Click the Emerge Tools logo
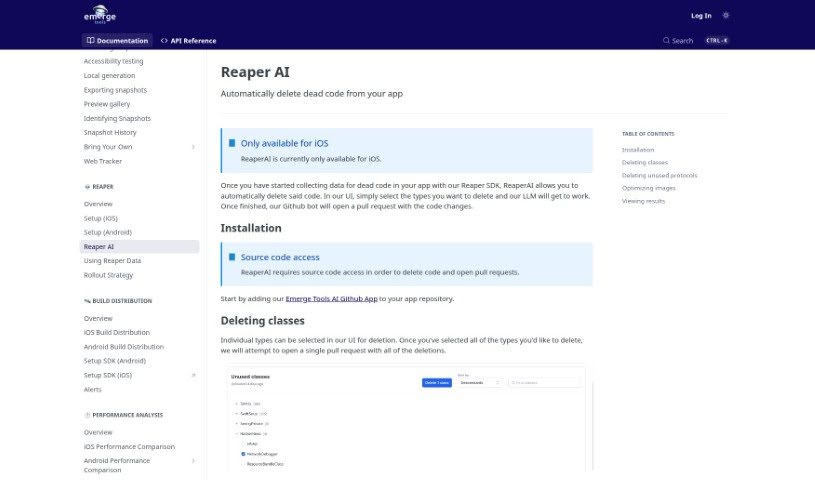 pos(100,16)
